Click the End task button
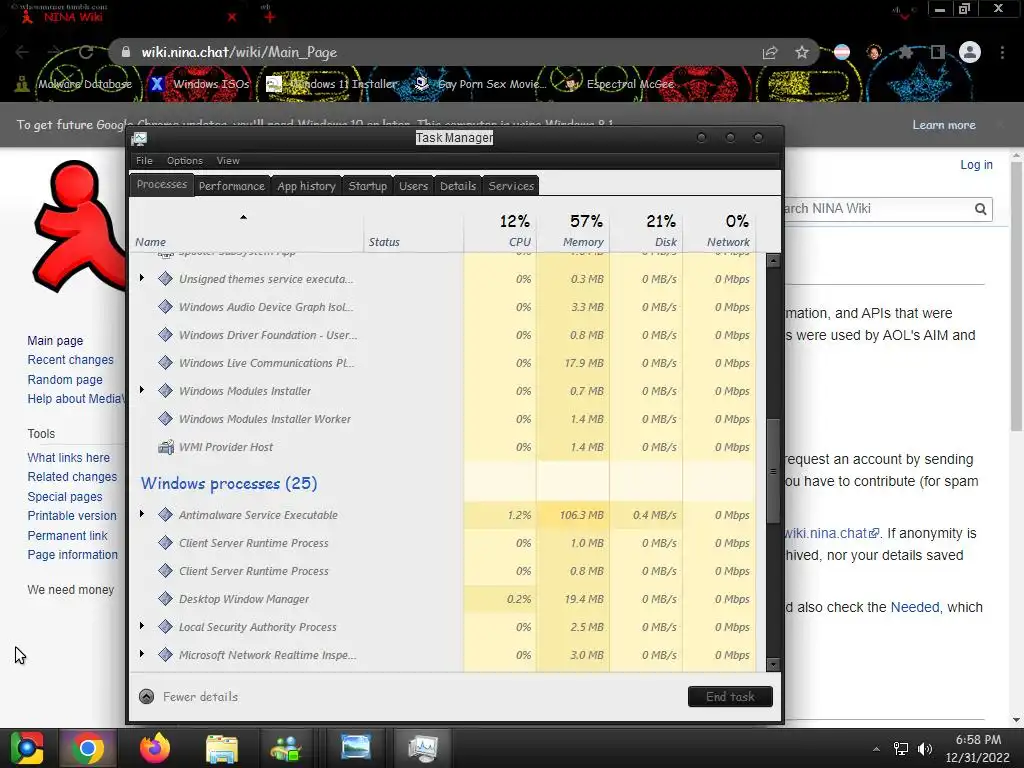Screen dimensions: 1024x768 [x=730, y=697]
